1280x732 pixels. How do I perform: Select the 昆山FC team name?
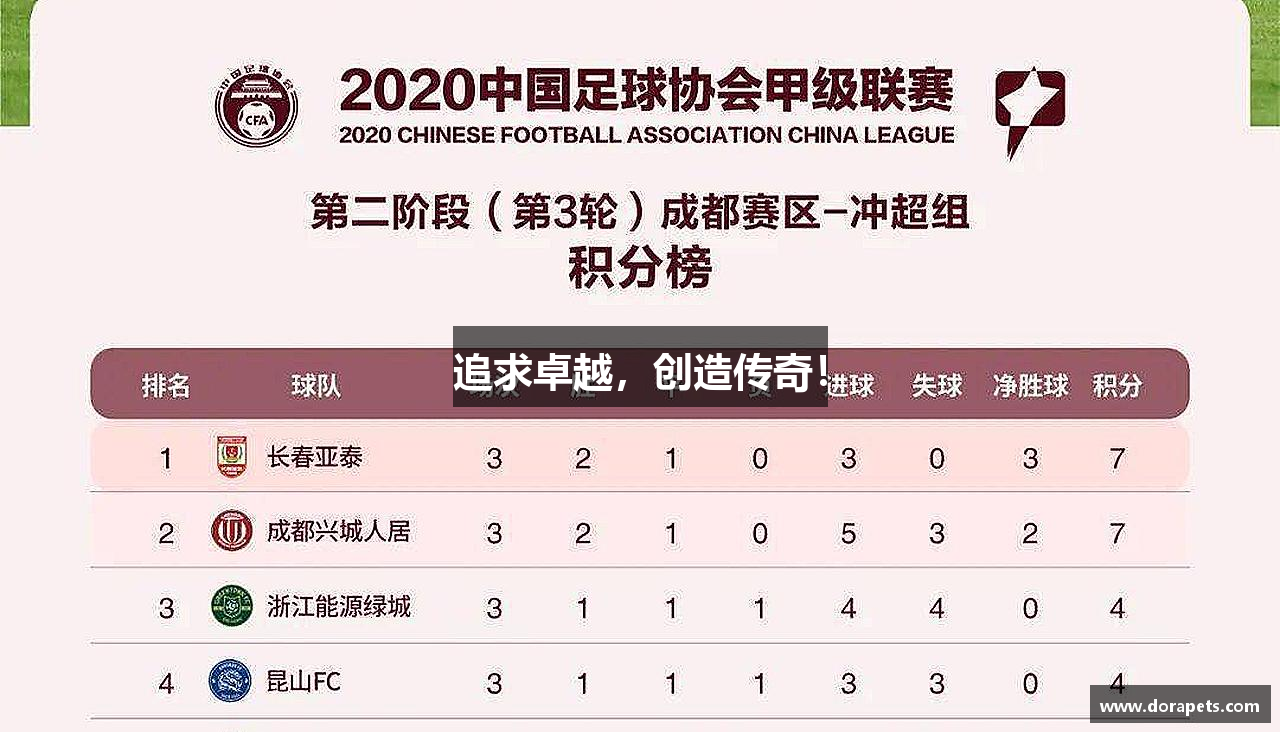click(x=303, y=682)
